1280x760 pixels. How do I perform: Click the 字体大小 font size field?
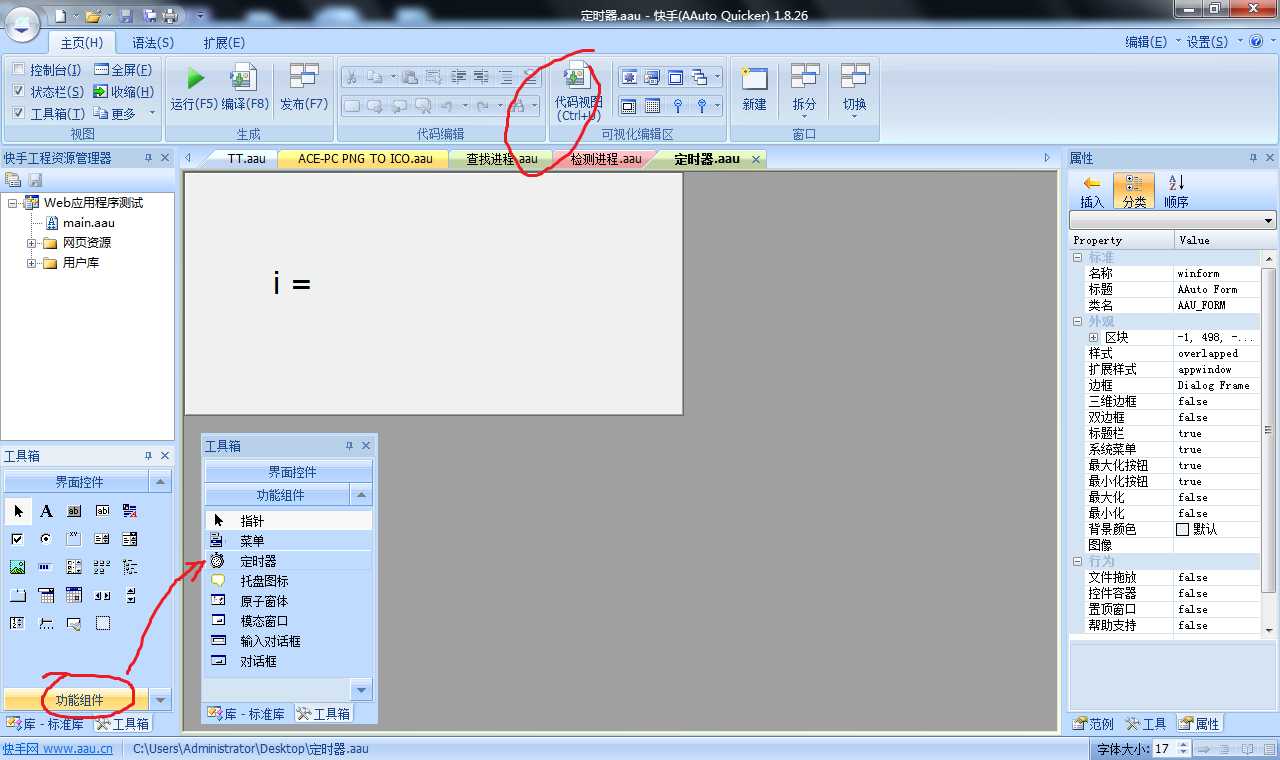point(1164,748)
